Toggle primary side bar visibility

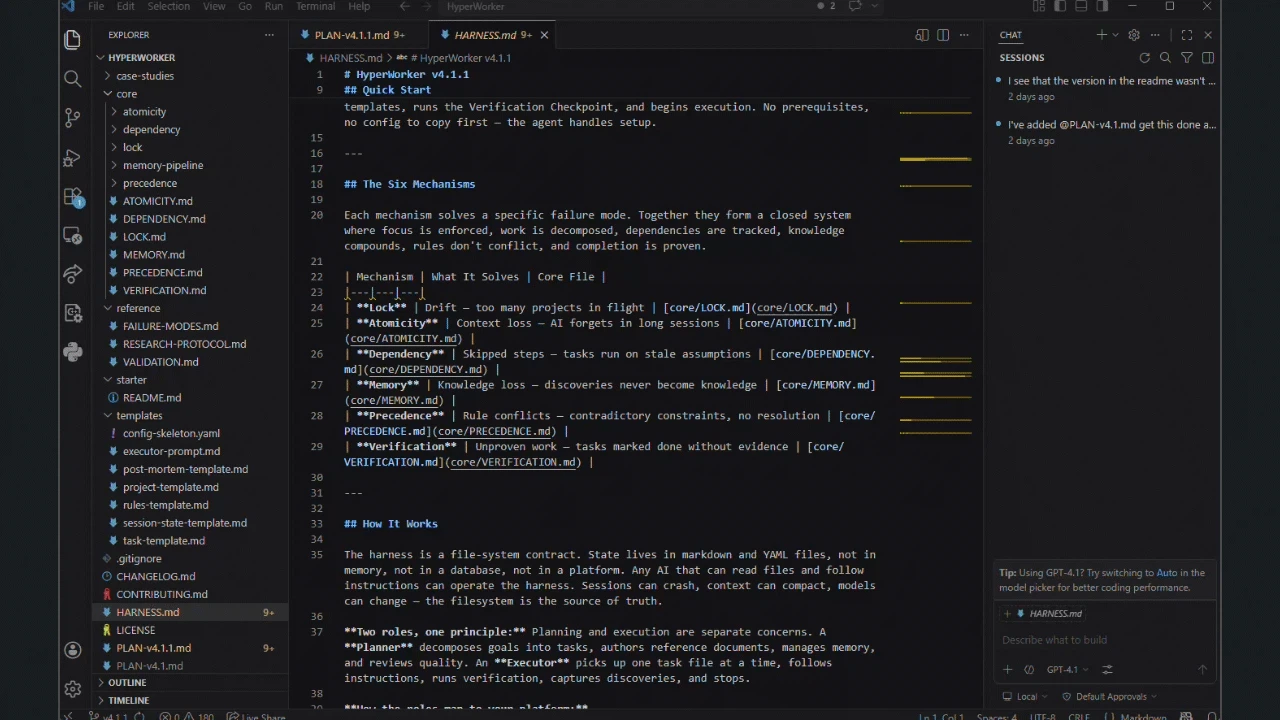tap(1060, 7)
